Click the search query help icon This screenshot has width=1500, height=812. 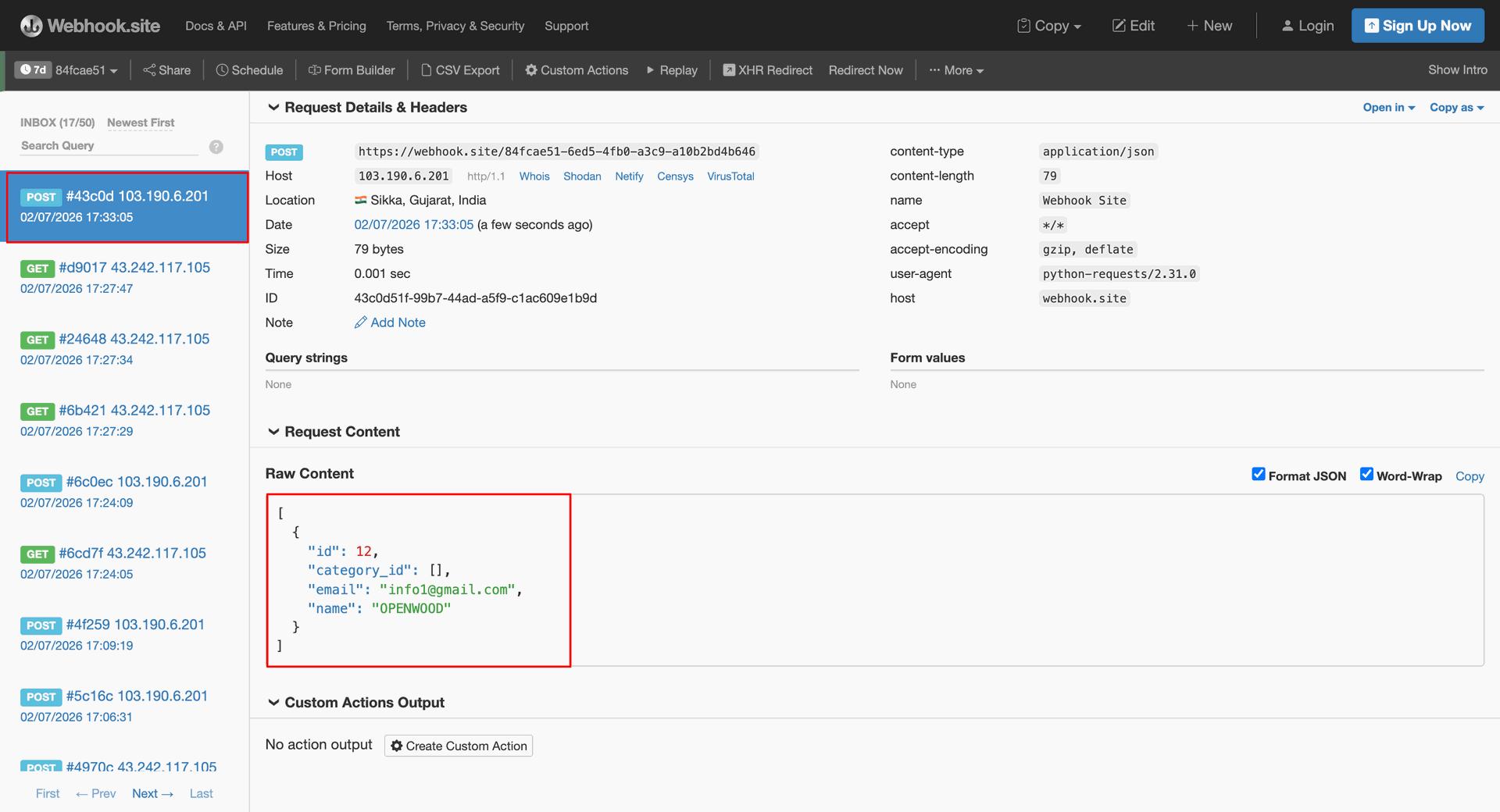(216, 147)
